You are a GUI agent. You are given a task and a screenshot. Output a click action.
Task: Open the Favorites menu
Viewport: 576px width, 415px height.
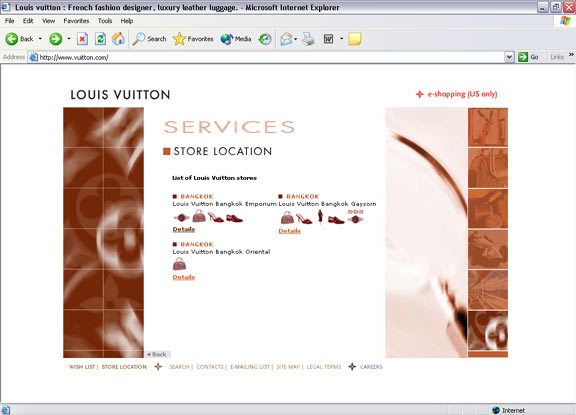click(76, 21)
